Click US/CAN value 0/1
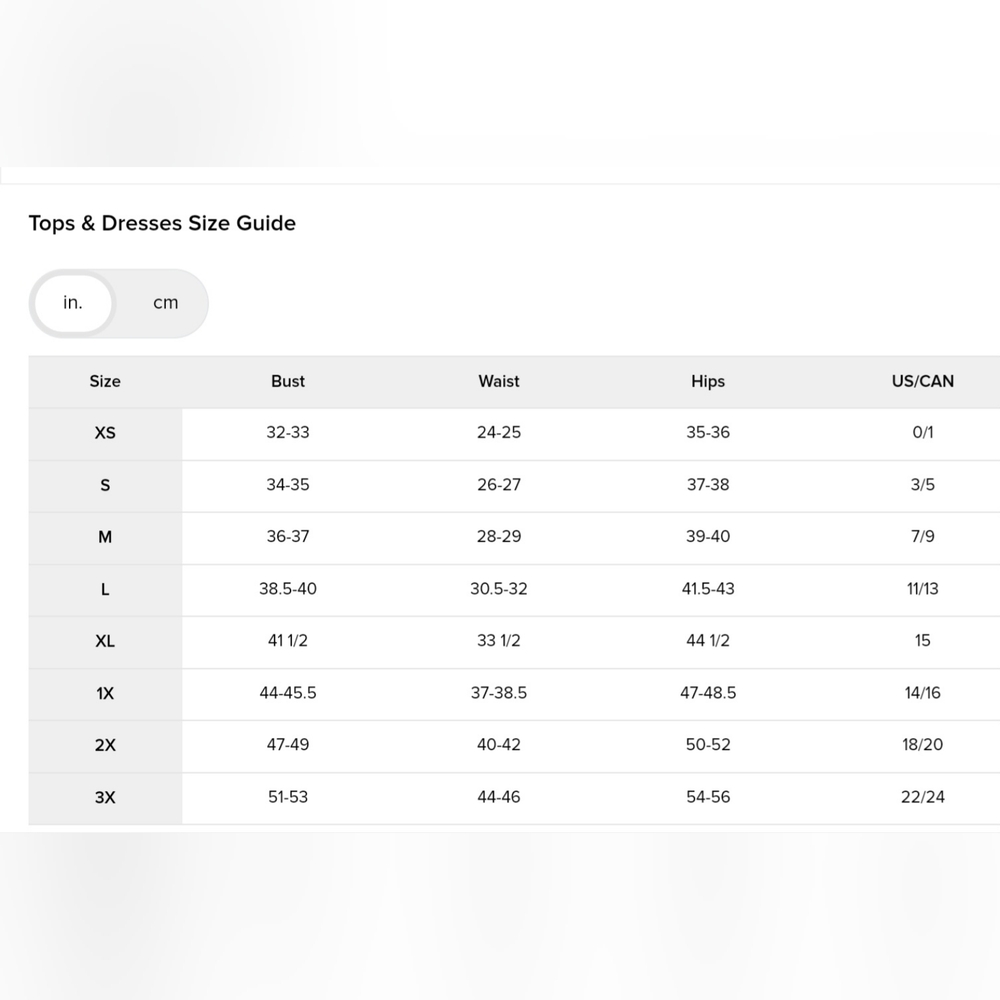This screenshot has width=1000, height=1000. 923,432
